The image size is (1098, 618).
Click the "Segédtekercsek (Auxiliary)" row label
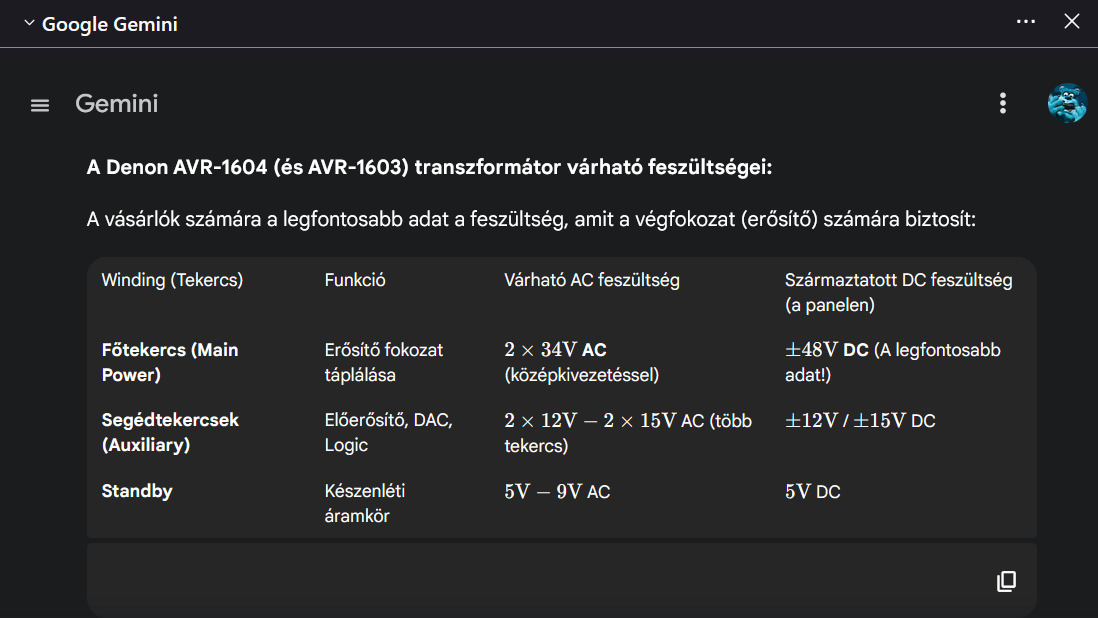pyautogui.click(x=170, y=432)
